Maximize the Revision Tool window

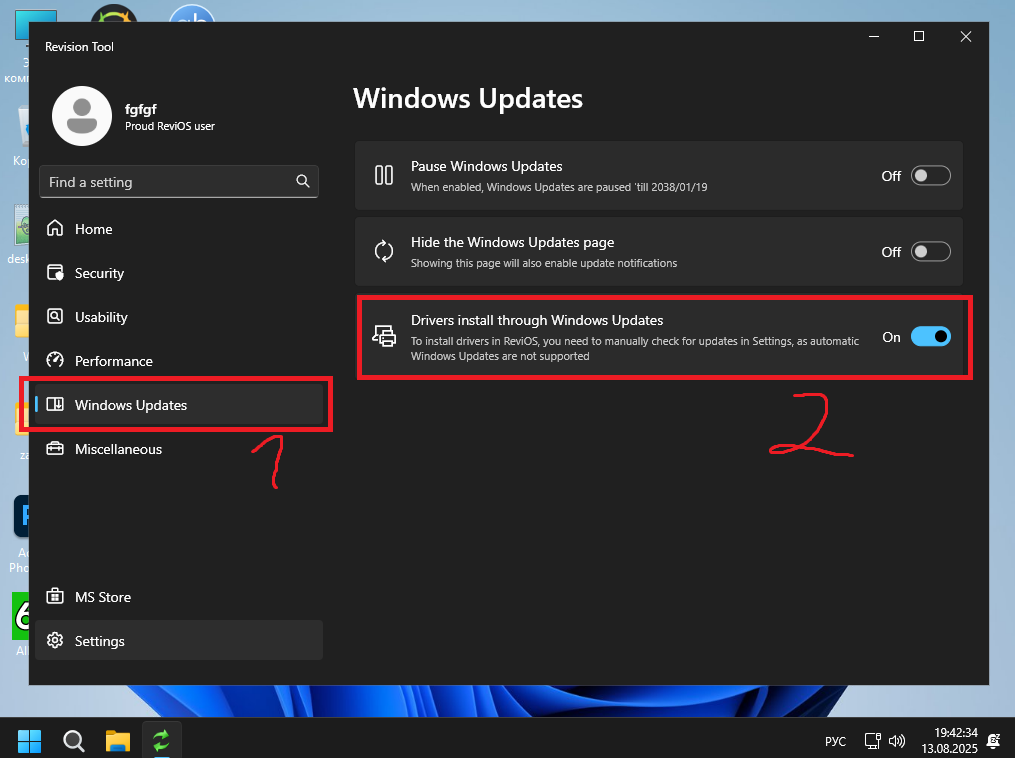919,36
